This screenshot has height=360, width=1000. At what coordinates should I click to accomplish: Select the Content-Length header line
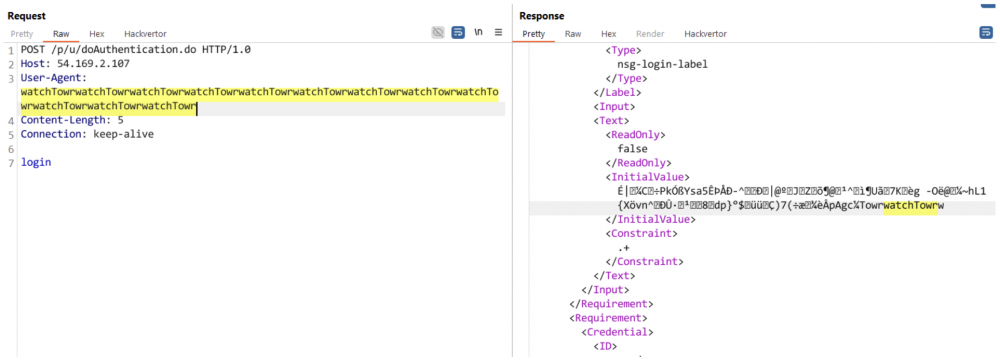(72, 120)
